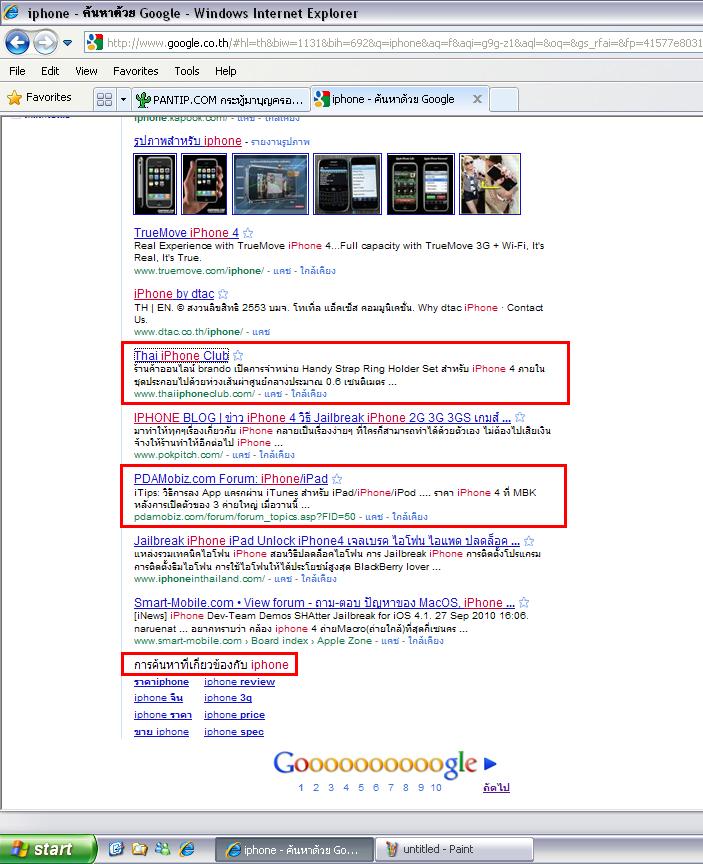Open the iPhone by dtac result

click(174, 294)
